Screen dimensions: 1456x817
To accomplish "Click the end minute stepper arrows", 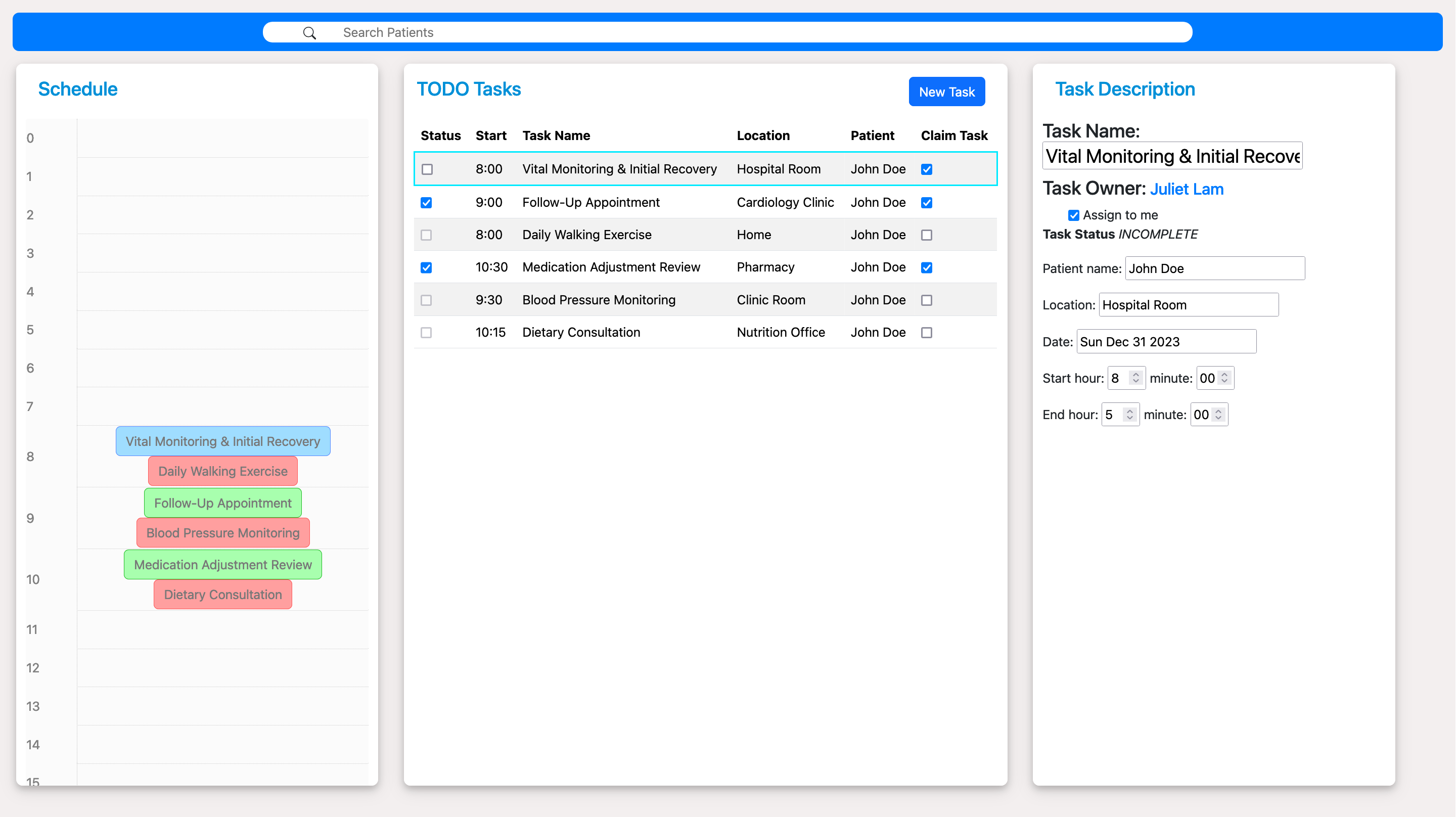I will 1218,415.
